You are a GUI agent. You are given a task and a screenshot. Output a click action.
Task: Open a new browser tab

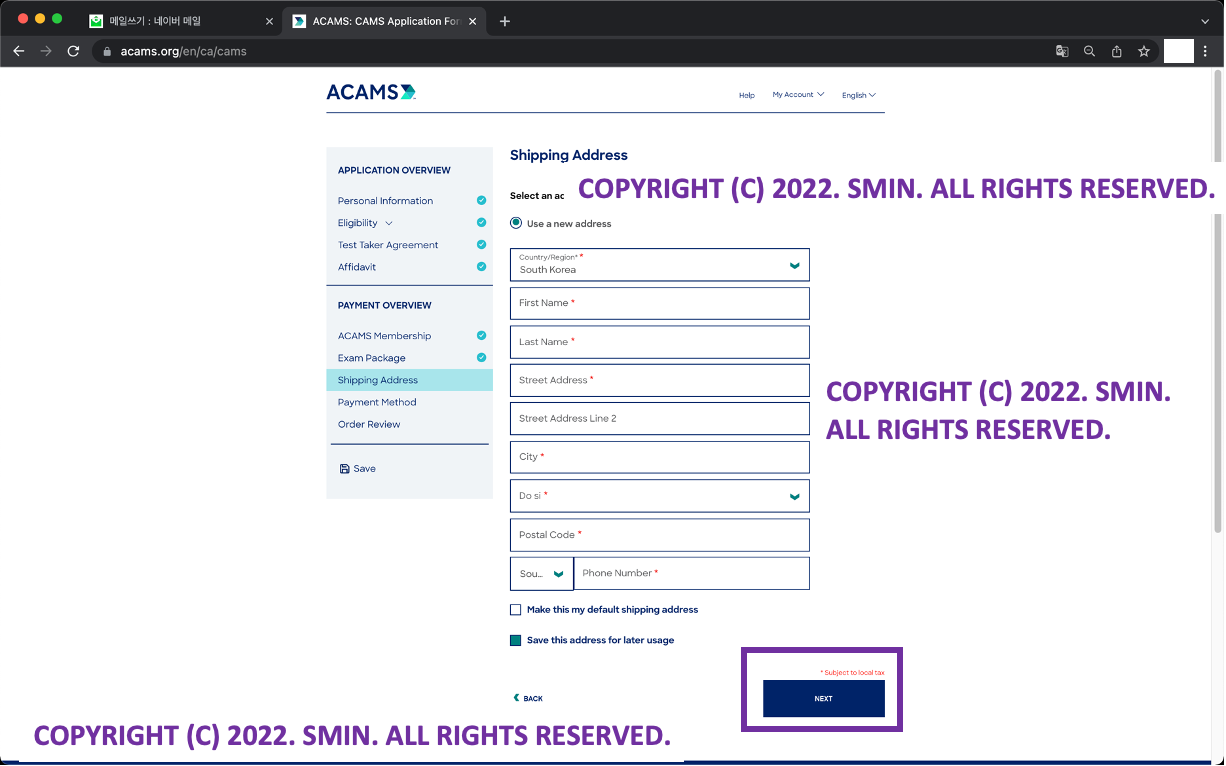(x=504, y=21)
